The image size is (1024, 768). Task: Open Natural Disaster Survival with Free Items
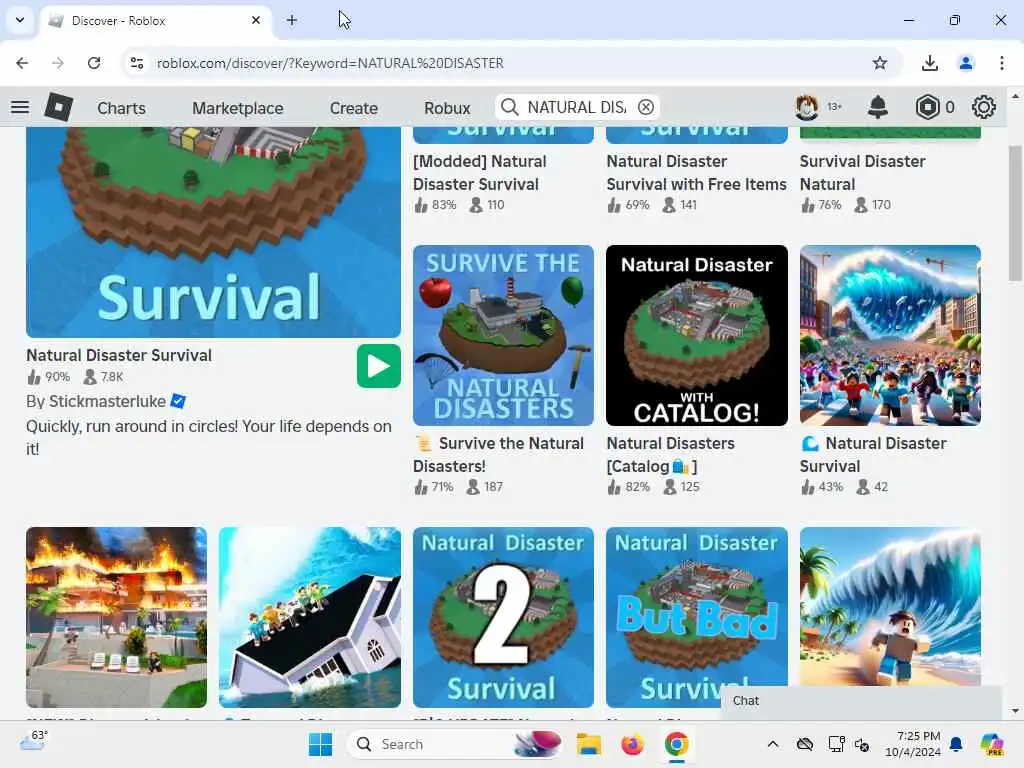coord(696,172)
